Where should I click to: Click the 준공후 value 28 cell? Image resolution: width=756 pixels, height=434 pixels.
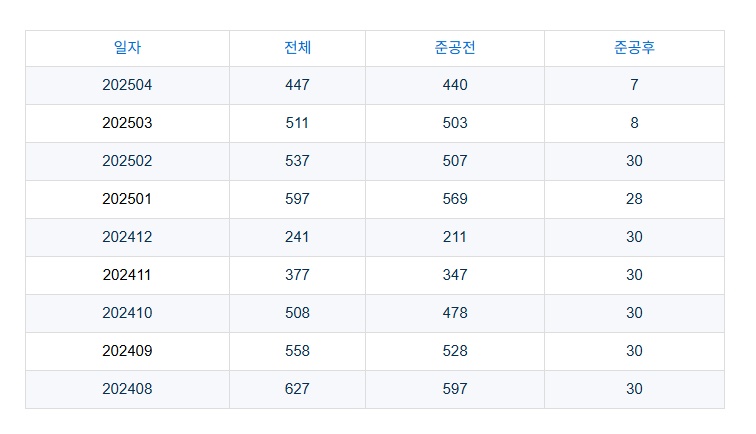[634, 200]
